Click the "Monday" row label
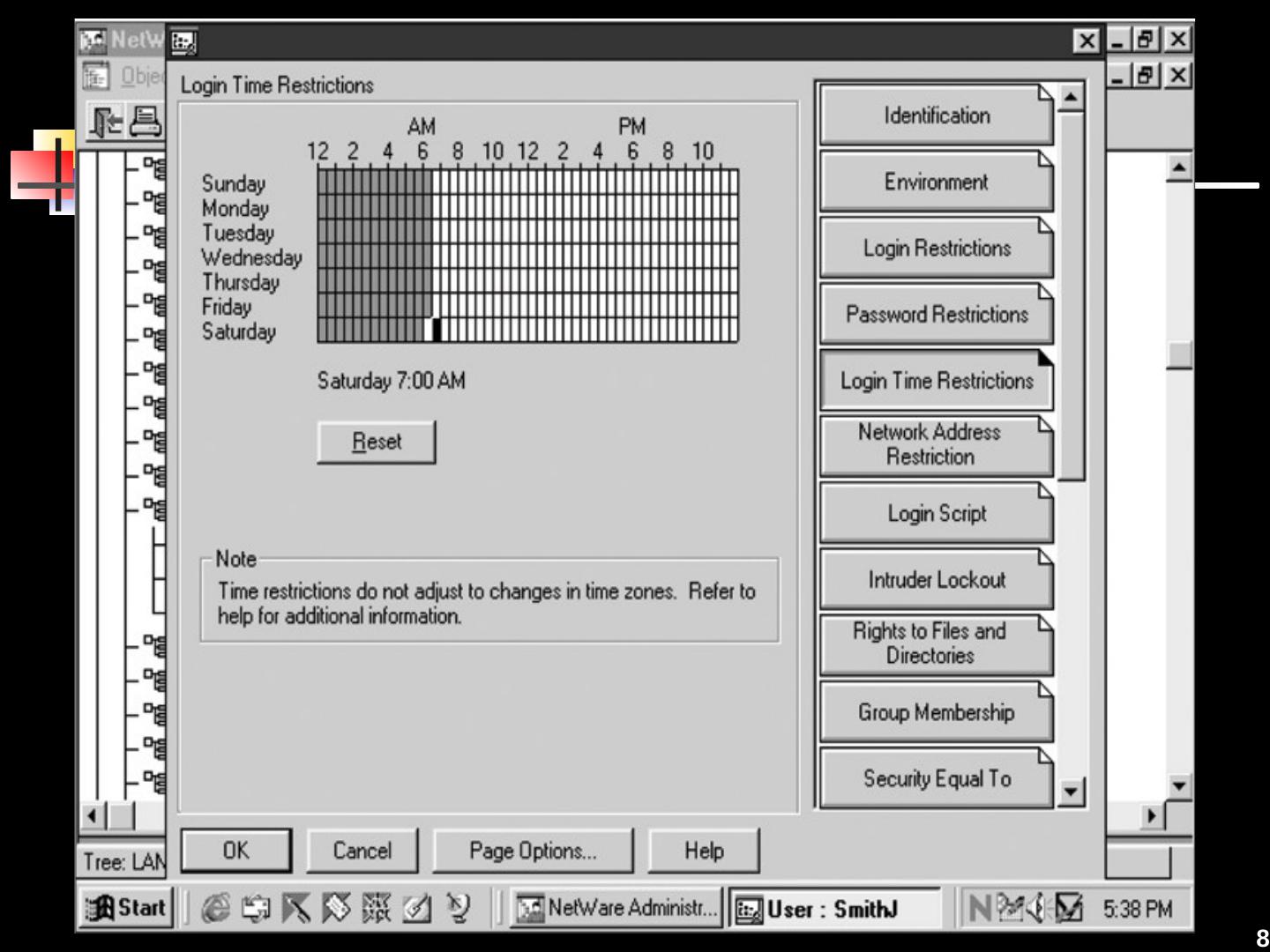 [235, 208]
